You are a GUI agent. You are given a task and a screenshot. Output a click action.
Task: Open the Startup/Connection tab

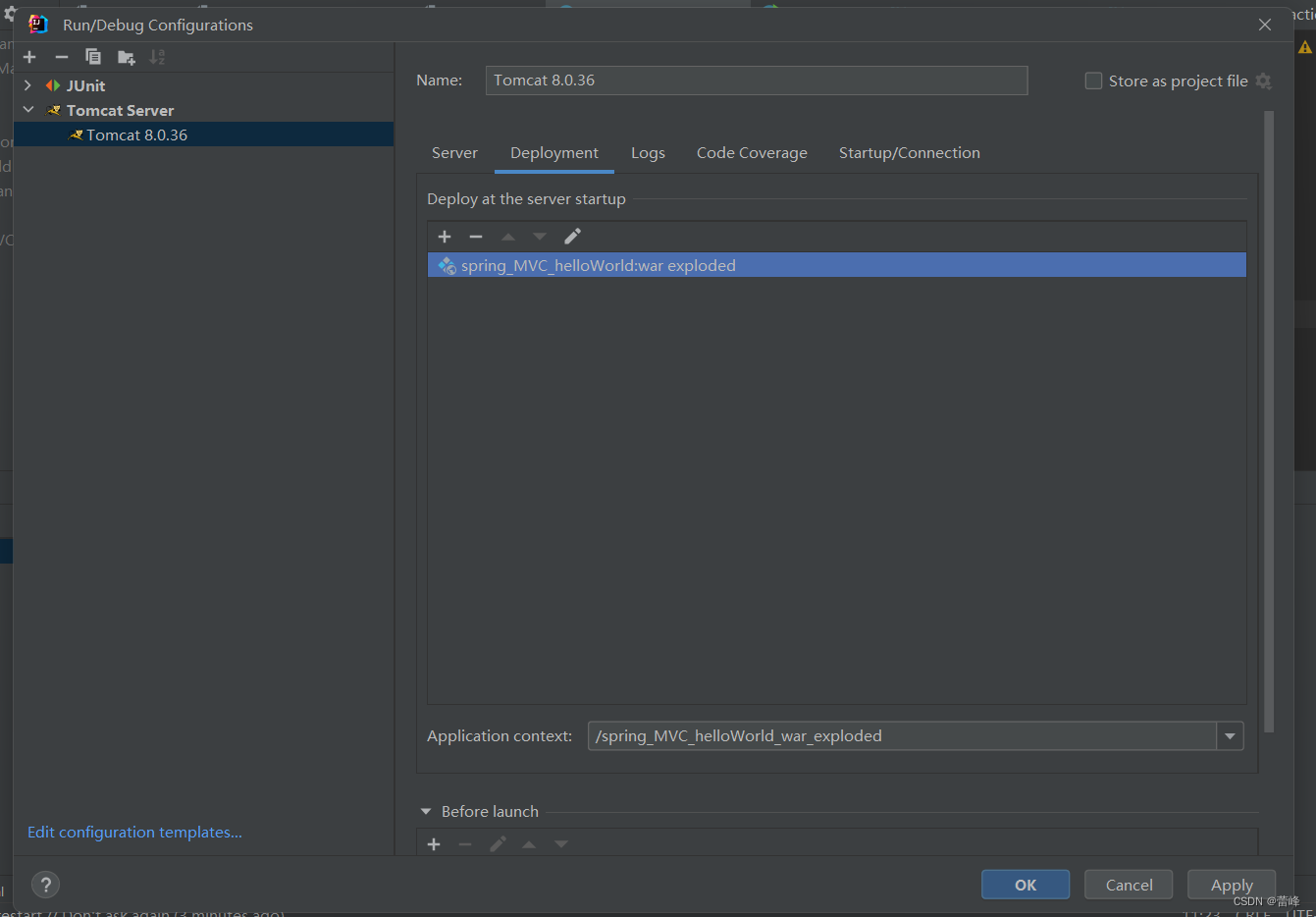(x=910, y=153)
